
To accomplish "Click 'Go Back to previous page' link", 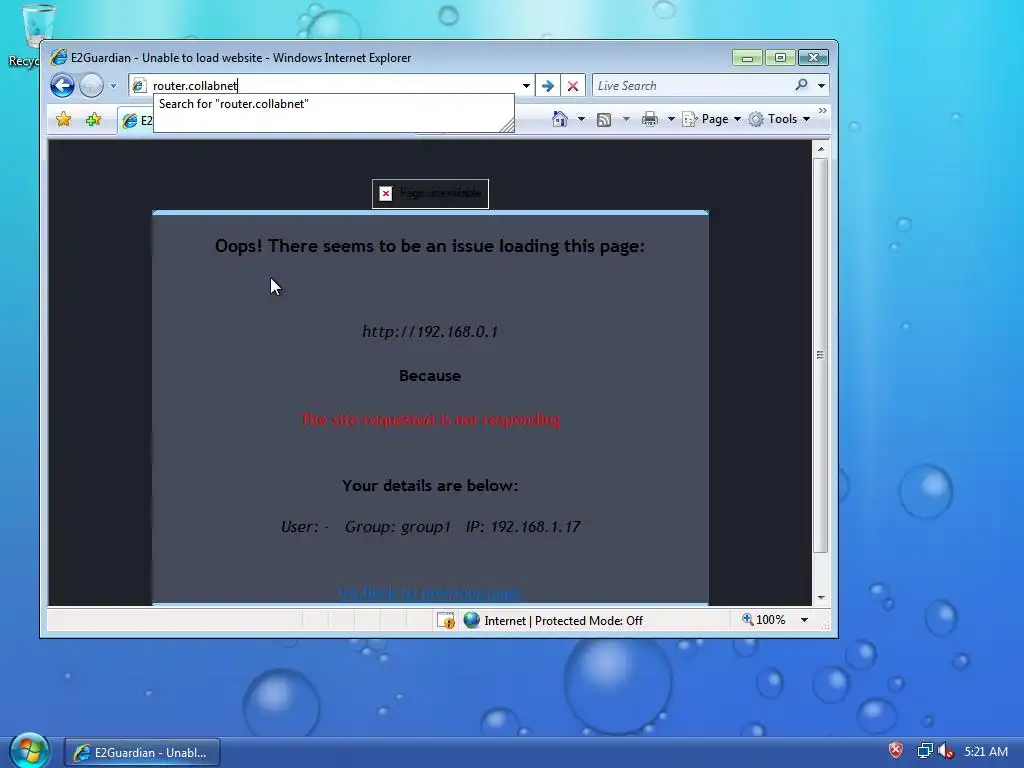I will click(430, 592).
